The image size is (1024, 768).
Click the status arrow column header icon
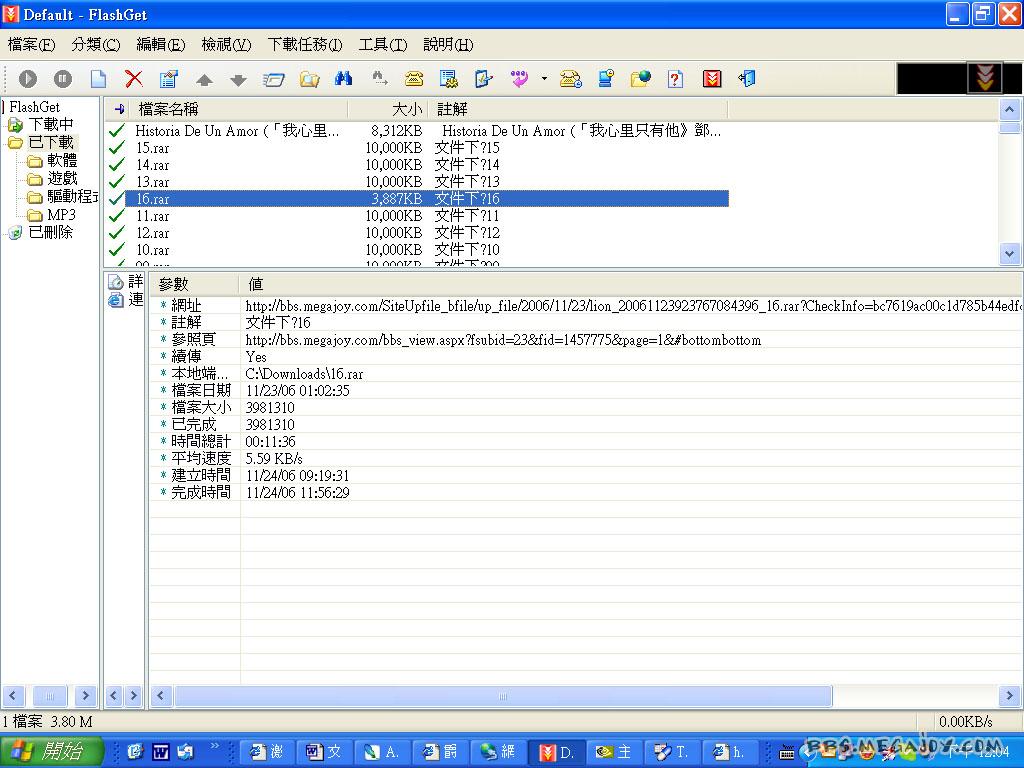[119, 109]
